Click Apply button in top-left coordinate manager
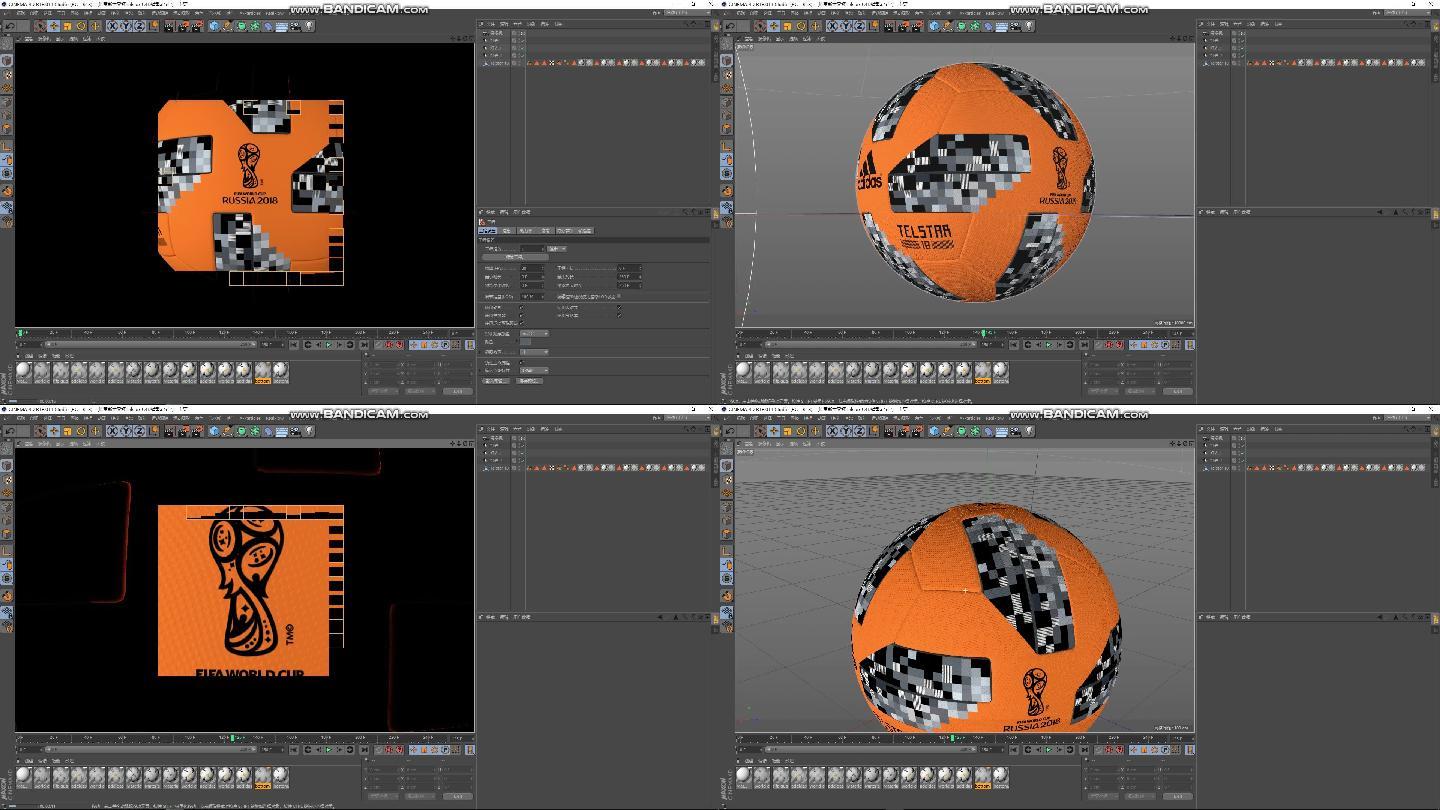The image size is (1440, 810). (457, 392)
